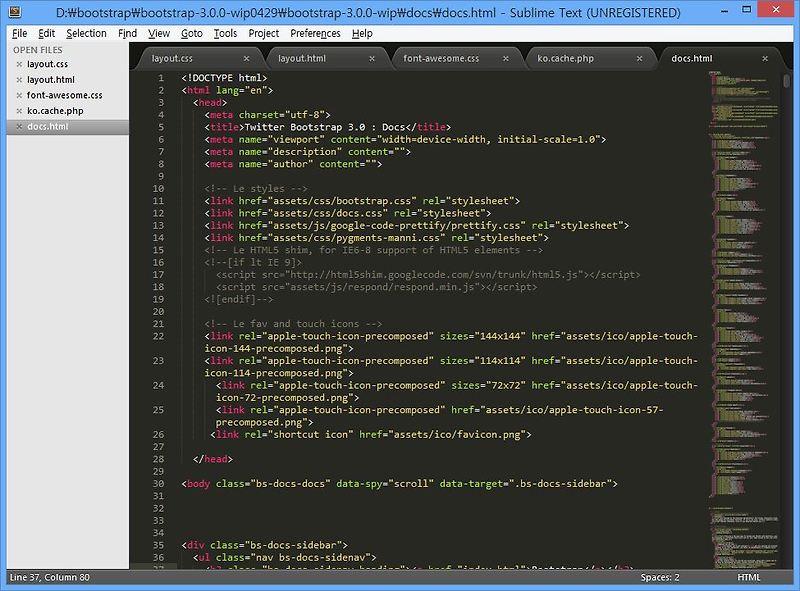Close the Sublime Text window

click(776, 10)
